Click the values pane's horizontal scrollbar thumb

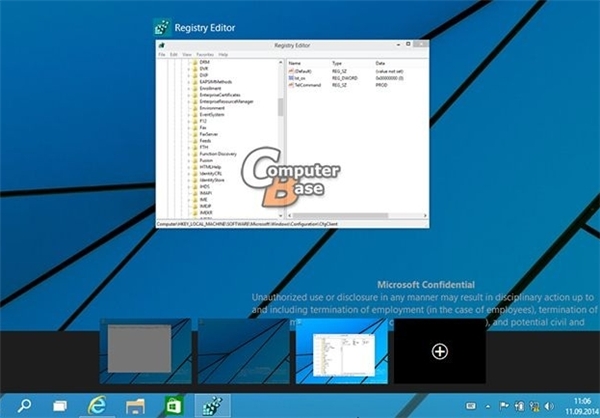[341, 216]
